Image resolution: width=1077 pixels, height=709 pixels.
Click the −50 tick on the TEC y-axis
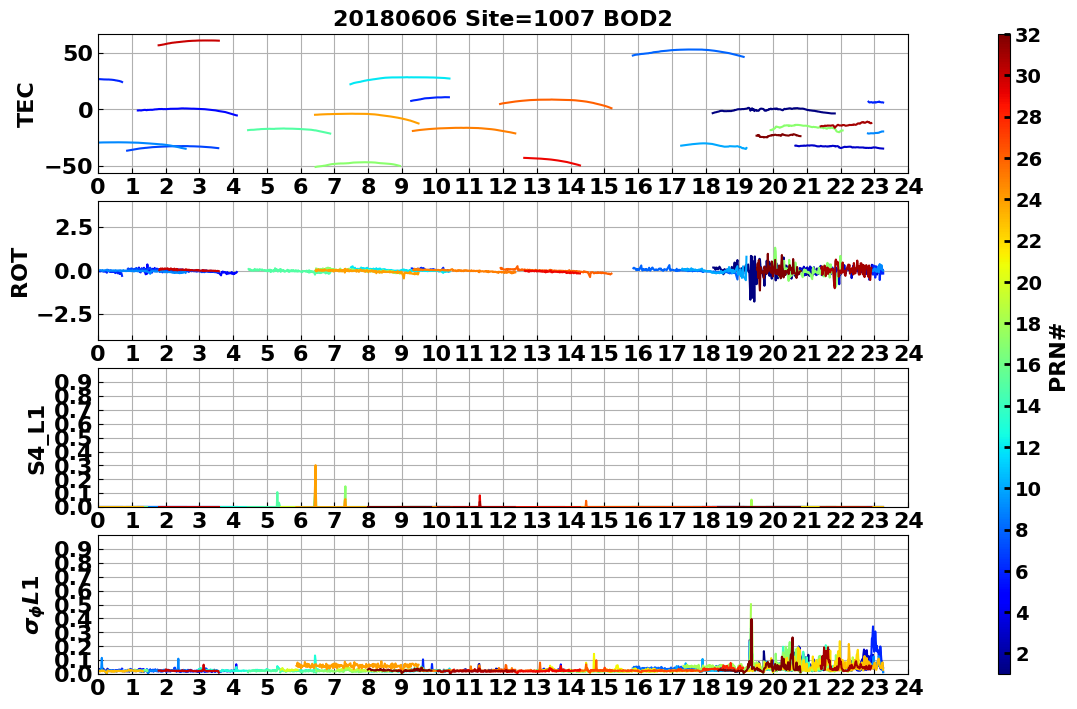coord(70,166)
